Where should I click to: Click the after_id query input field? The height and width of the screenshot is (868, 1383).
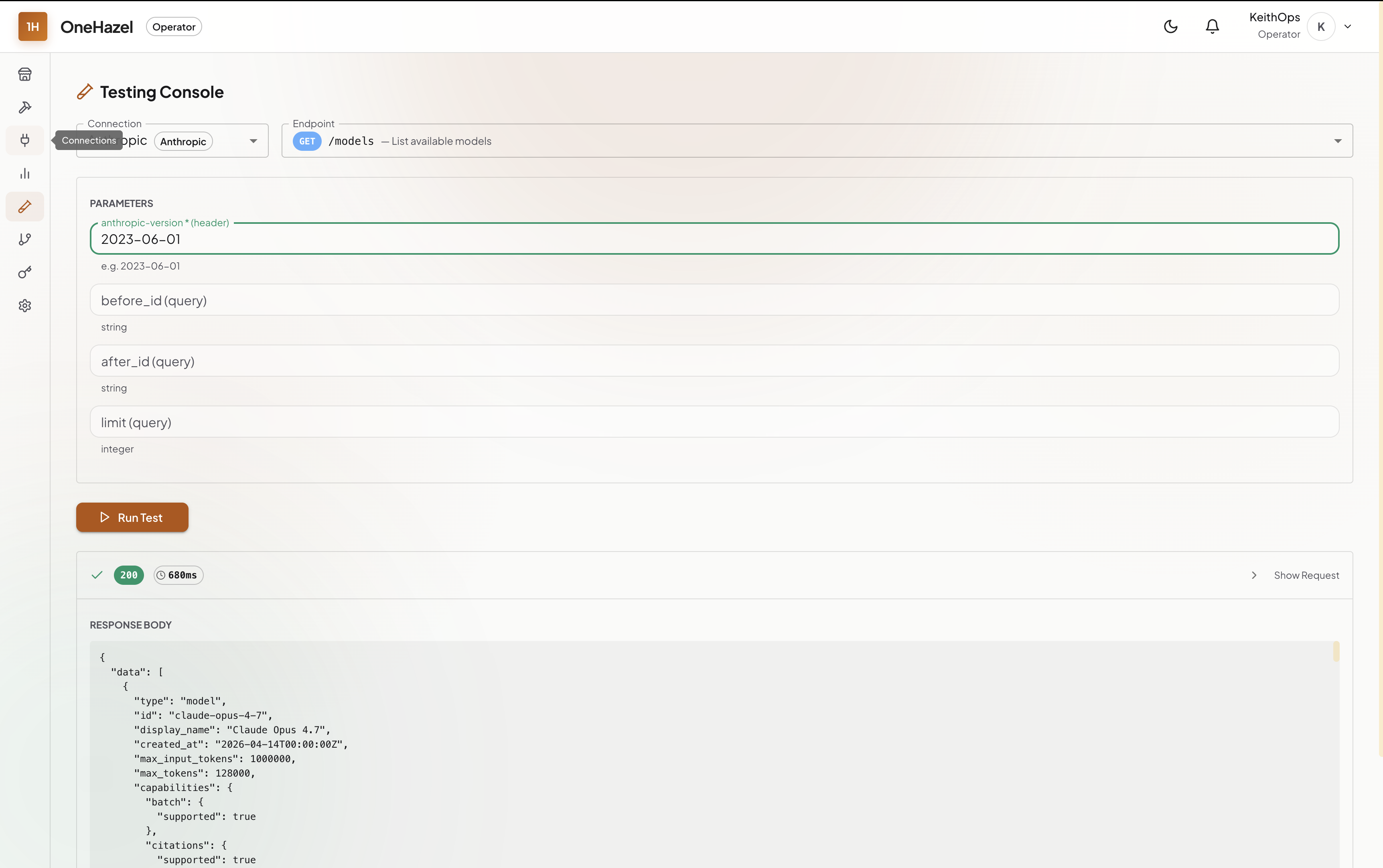(x=714, y=361)
